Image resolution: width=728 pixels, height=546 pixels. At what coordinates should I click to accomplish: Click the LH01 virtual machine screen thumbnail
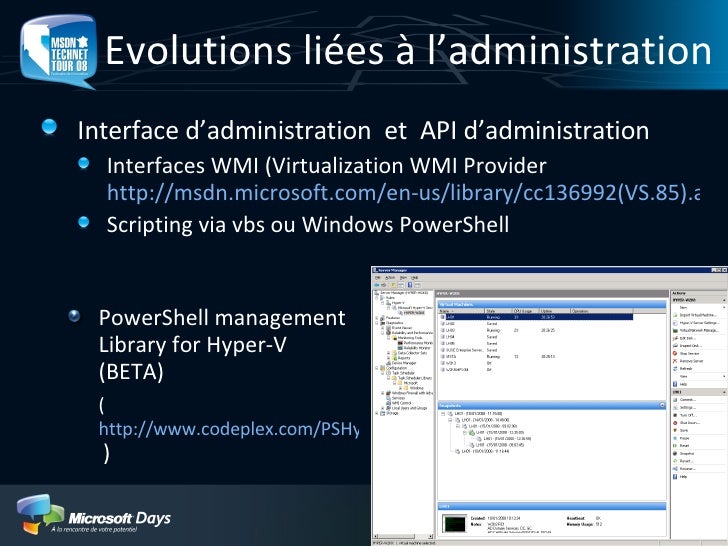(455, 523)
